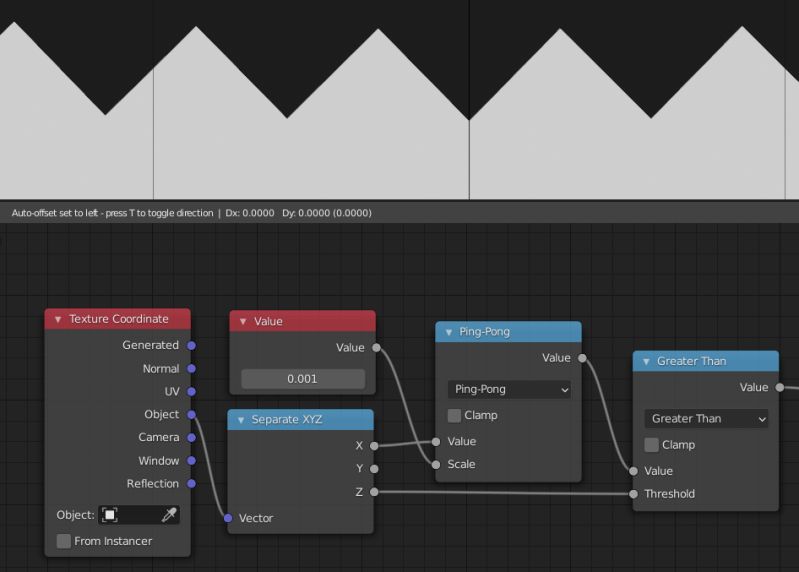Click the Separate XYZ Y output socket
Image resolution: width=799 pixels, height=572 pixels.
coord(374,469)
